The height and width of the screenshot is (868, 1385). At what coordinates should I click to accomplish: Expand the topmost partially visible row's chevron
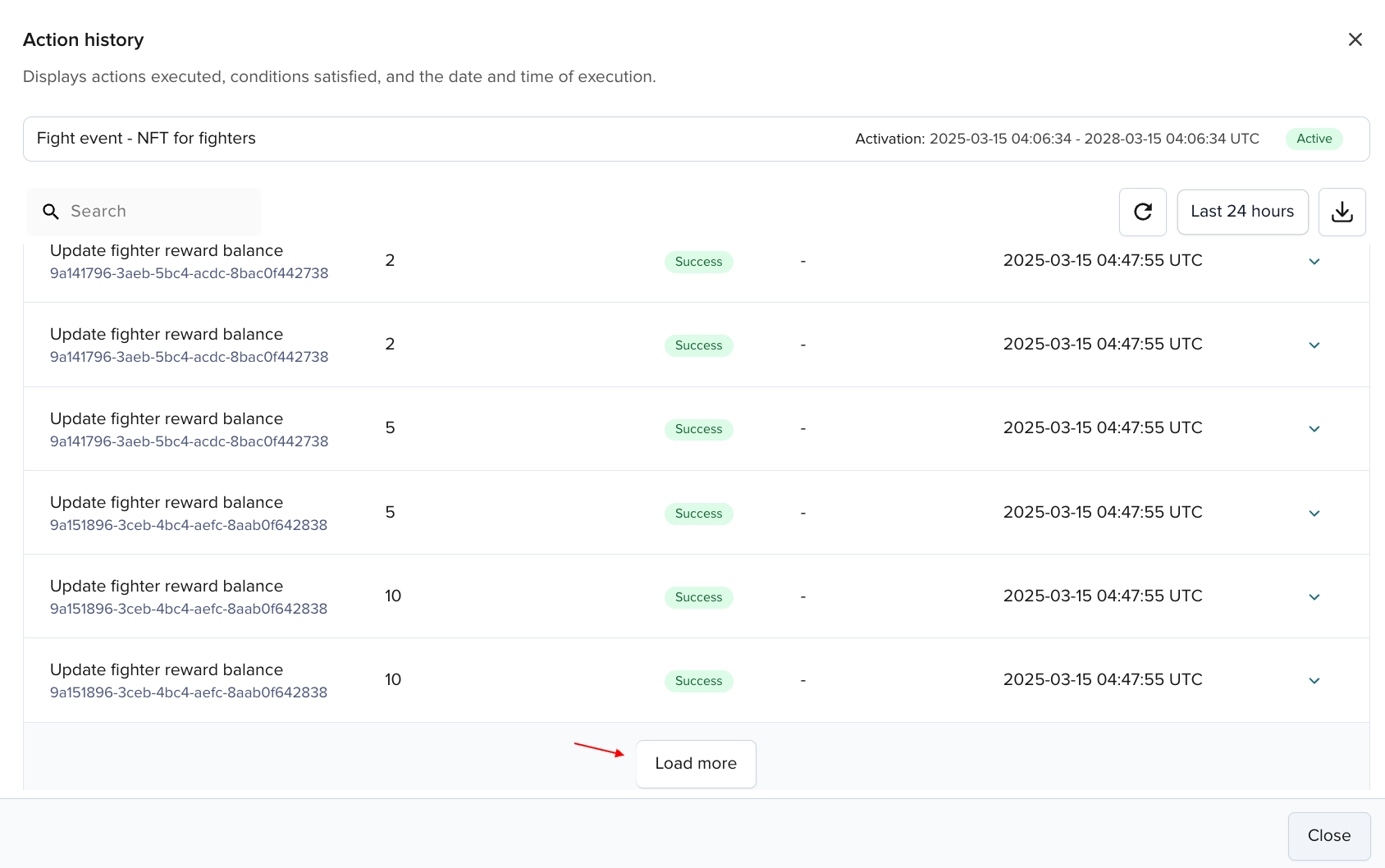(x=1314, y=262)
